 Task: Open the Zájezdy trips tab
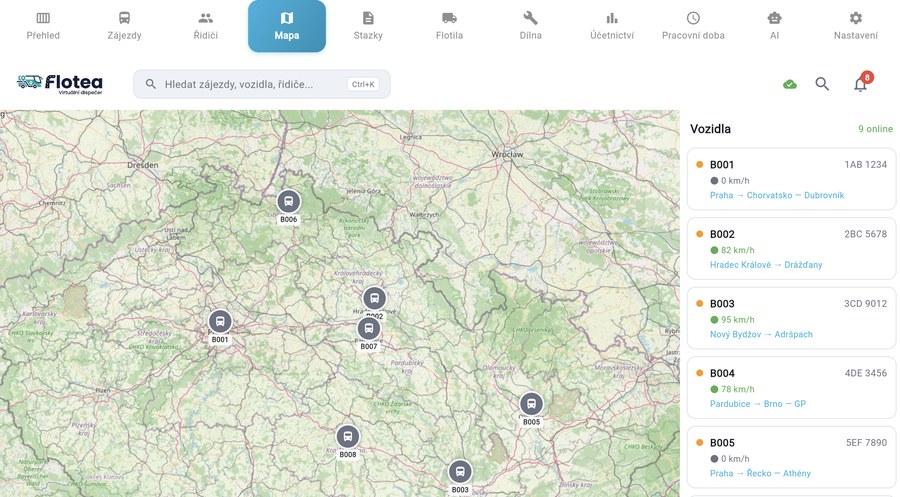[x=124, y=26]
